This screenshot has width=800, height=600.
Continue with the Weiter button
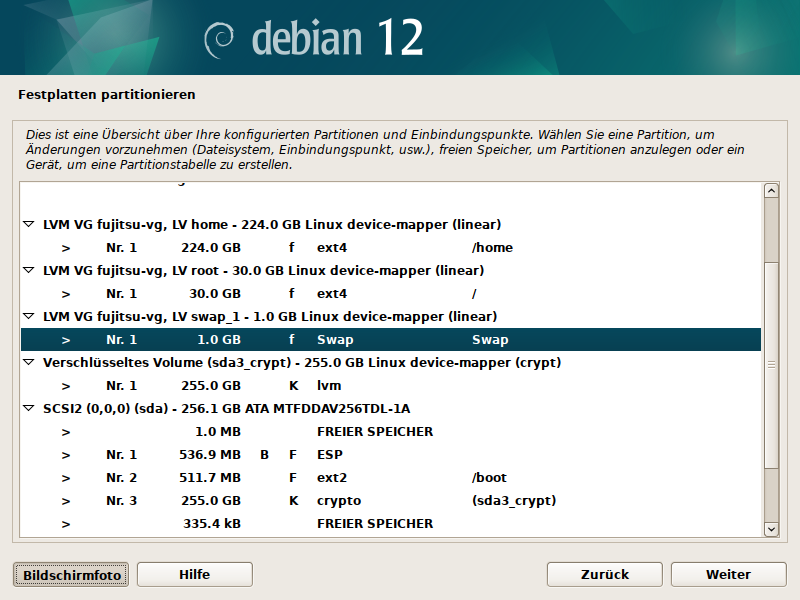(728, 575)
